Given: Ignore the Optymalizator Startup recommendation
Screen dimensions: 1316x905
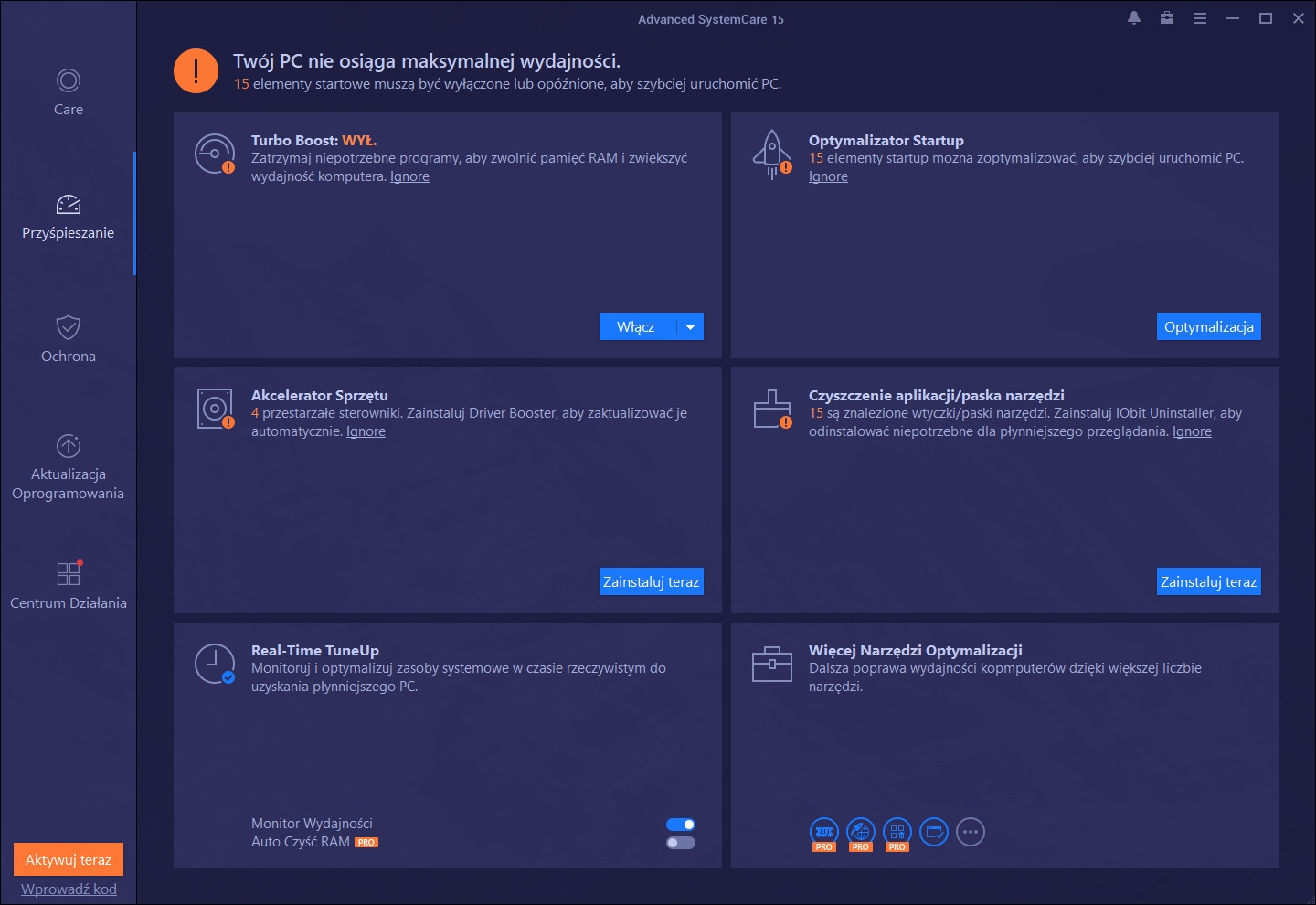Looking at the screenshot, I should coord(828,176).
